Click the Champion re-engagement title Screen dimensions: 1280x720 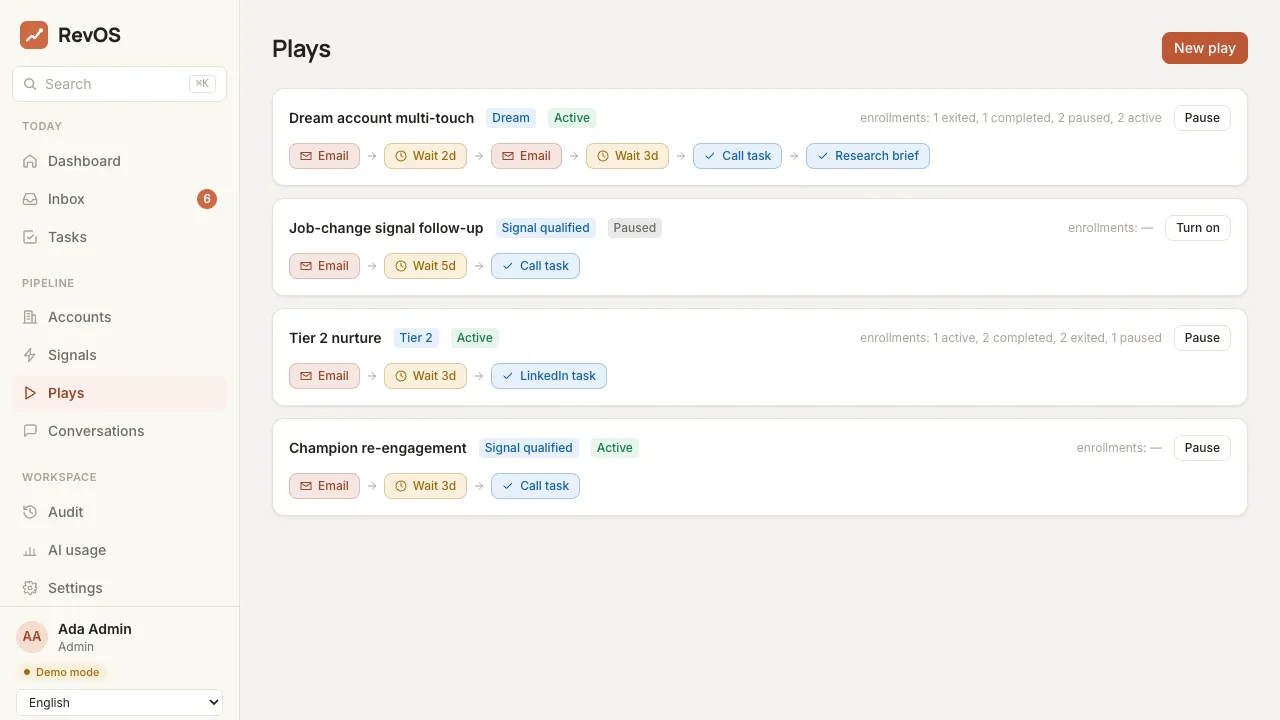(x=378, y=448)
